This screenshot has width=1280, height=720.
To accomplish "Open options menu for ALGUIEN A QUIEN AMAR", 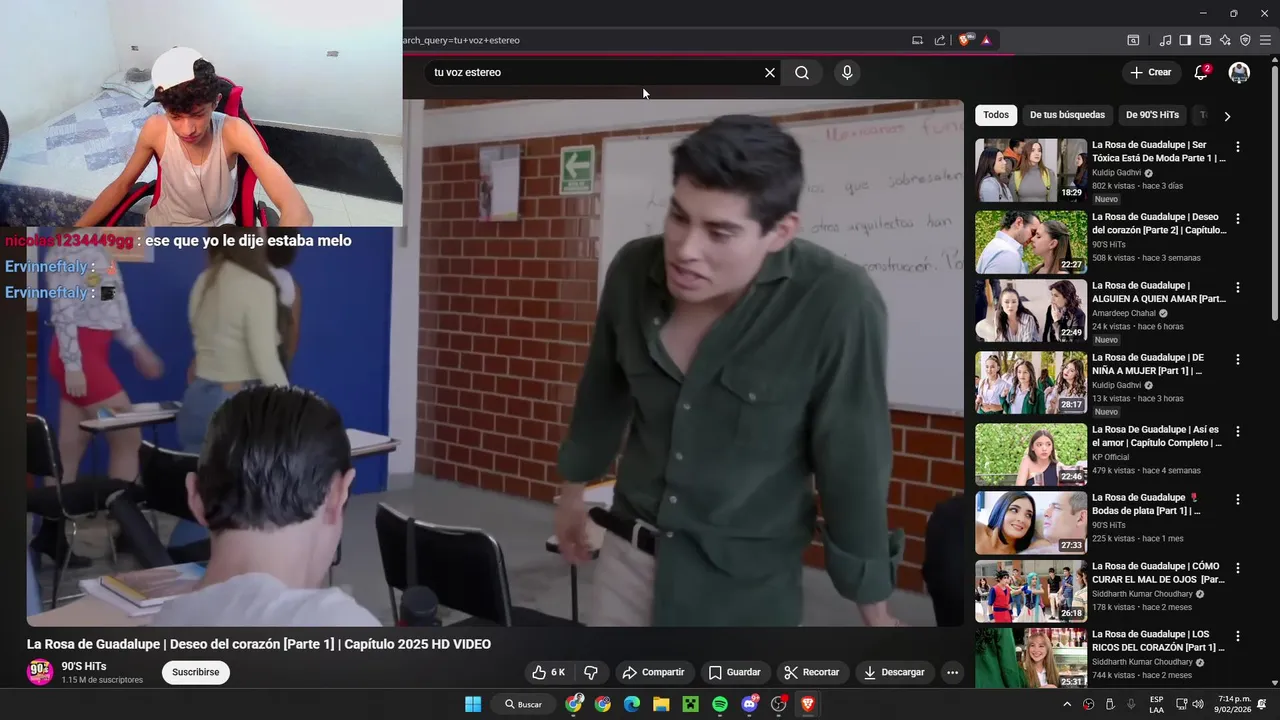I will point(1238,288).
